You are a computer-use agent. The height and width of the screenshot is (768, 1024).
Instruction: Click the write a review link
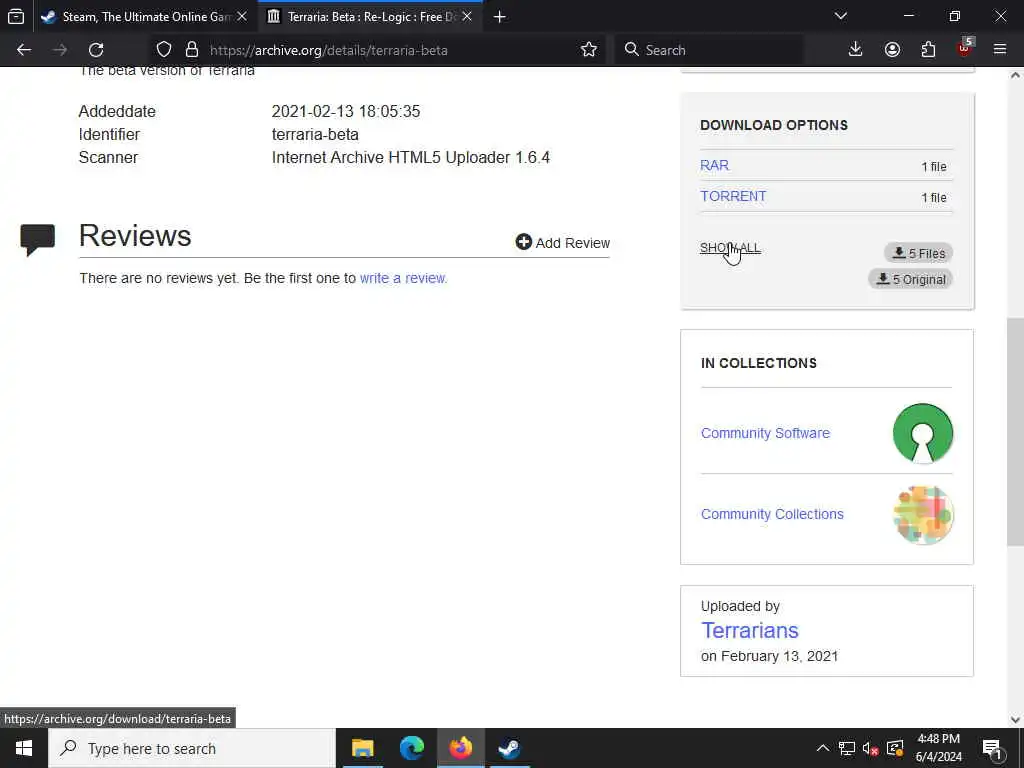(x=404, y=278)
